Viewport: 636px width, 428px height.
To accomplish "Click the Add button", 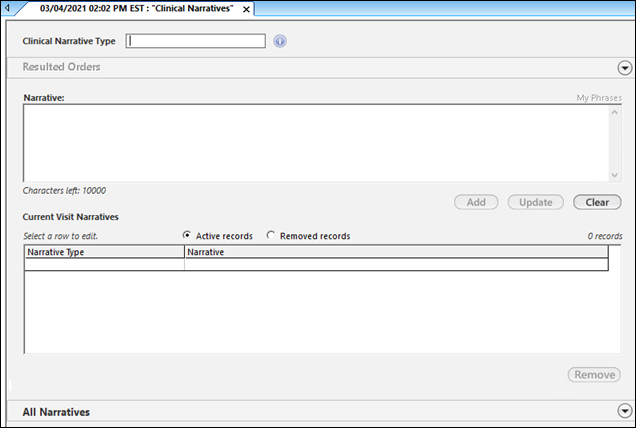I will click(x=476, y=202).
